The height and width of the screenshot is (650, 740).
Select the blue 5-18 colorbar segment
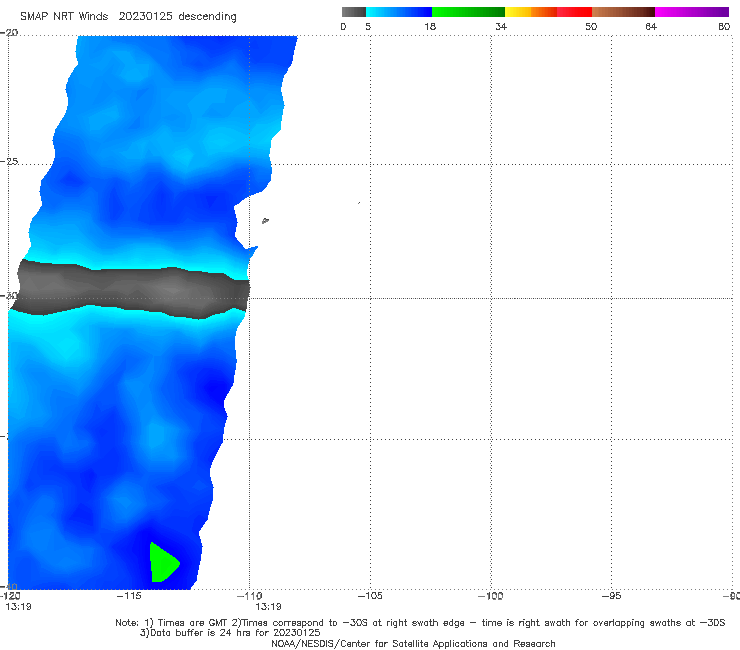click(x=399, y=12)
